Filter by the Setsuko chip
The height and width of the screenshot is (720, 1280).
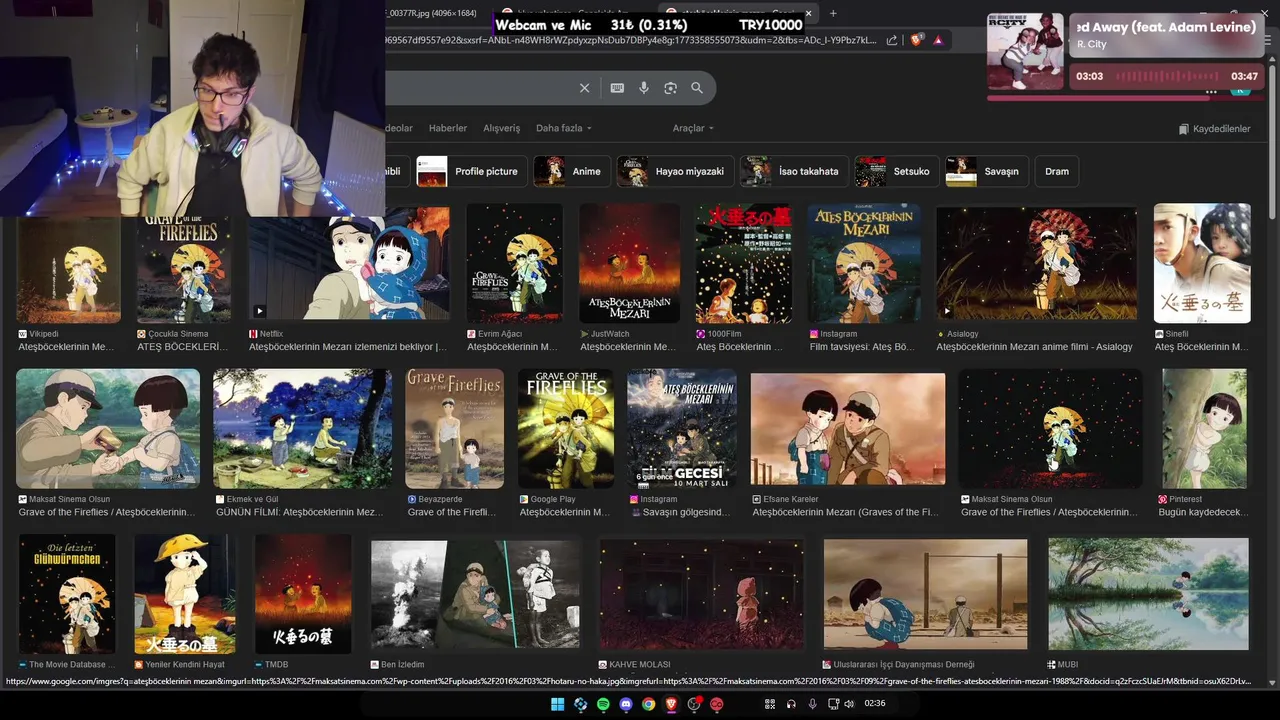click(895, 171)
